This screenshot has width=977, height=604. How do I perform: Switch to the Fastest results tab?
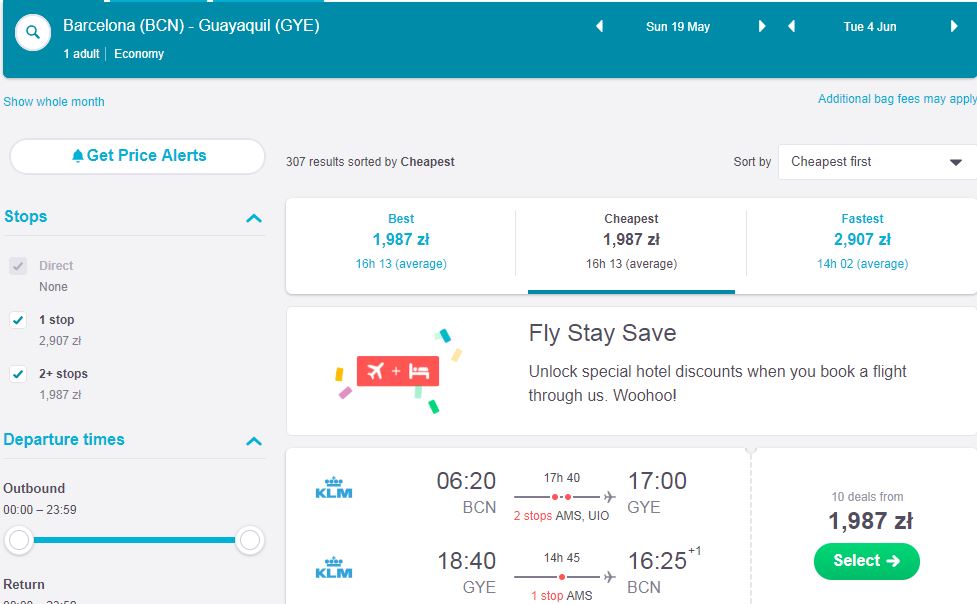tap(862, 241)
